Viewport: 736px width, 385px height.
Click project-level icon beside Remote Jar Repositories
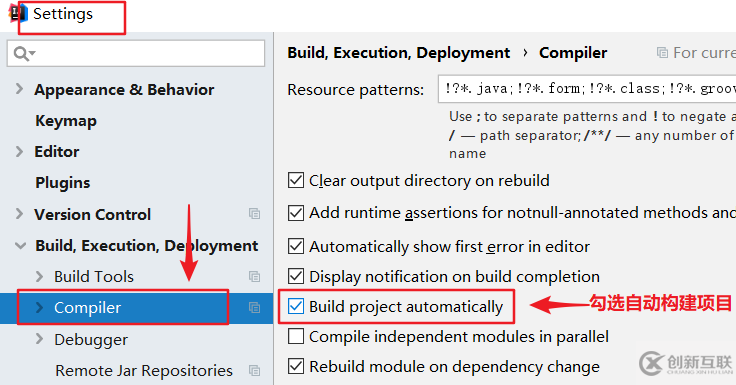pos(254,370)
